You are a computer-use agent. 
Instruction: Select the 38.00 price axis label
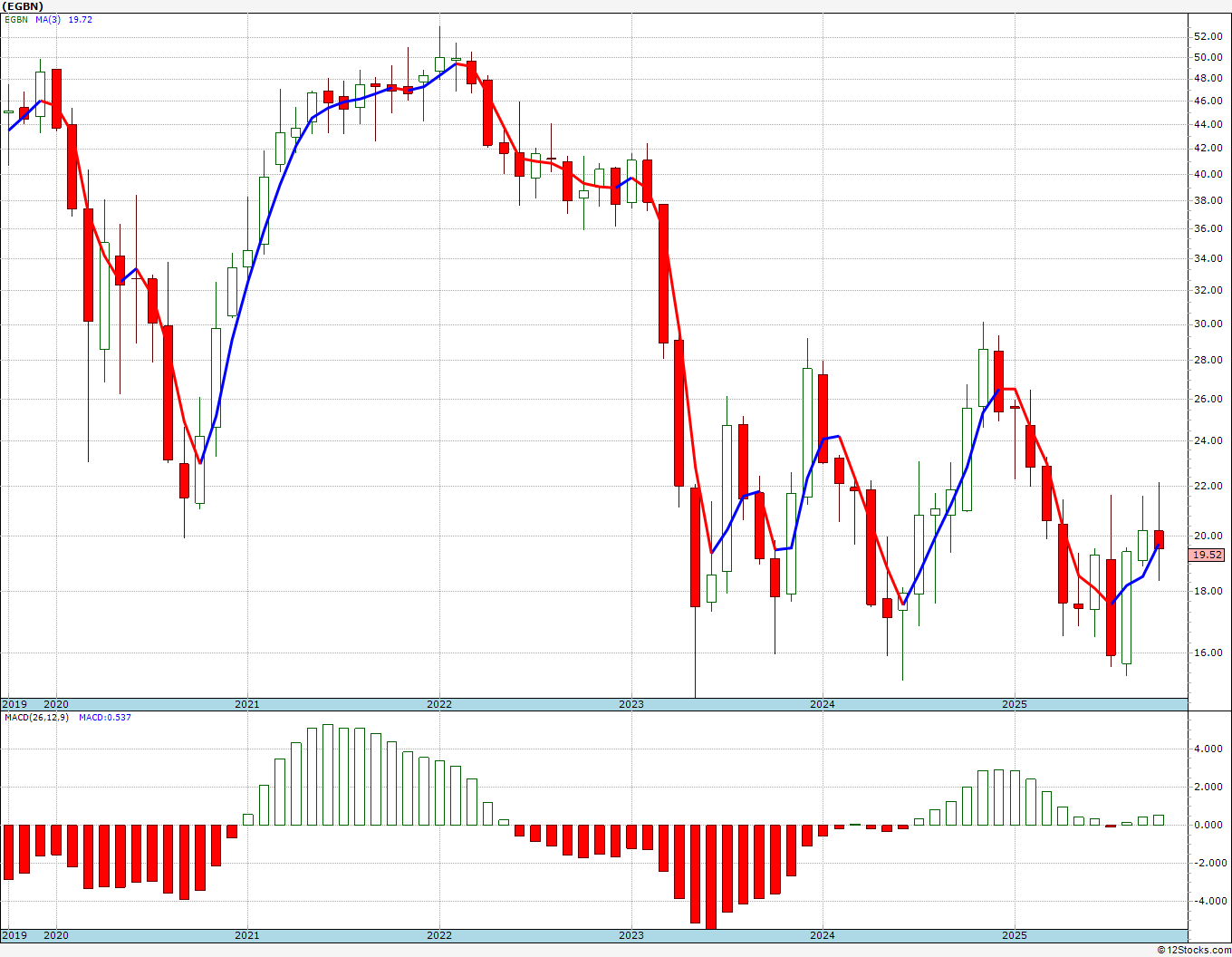click(1208, 201)
